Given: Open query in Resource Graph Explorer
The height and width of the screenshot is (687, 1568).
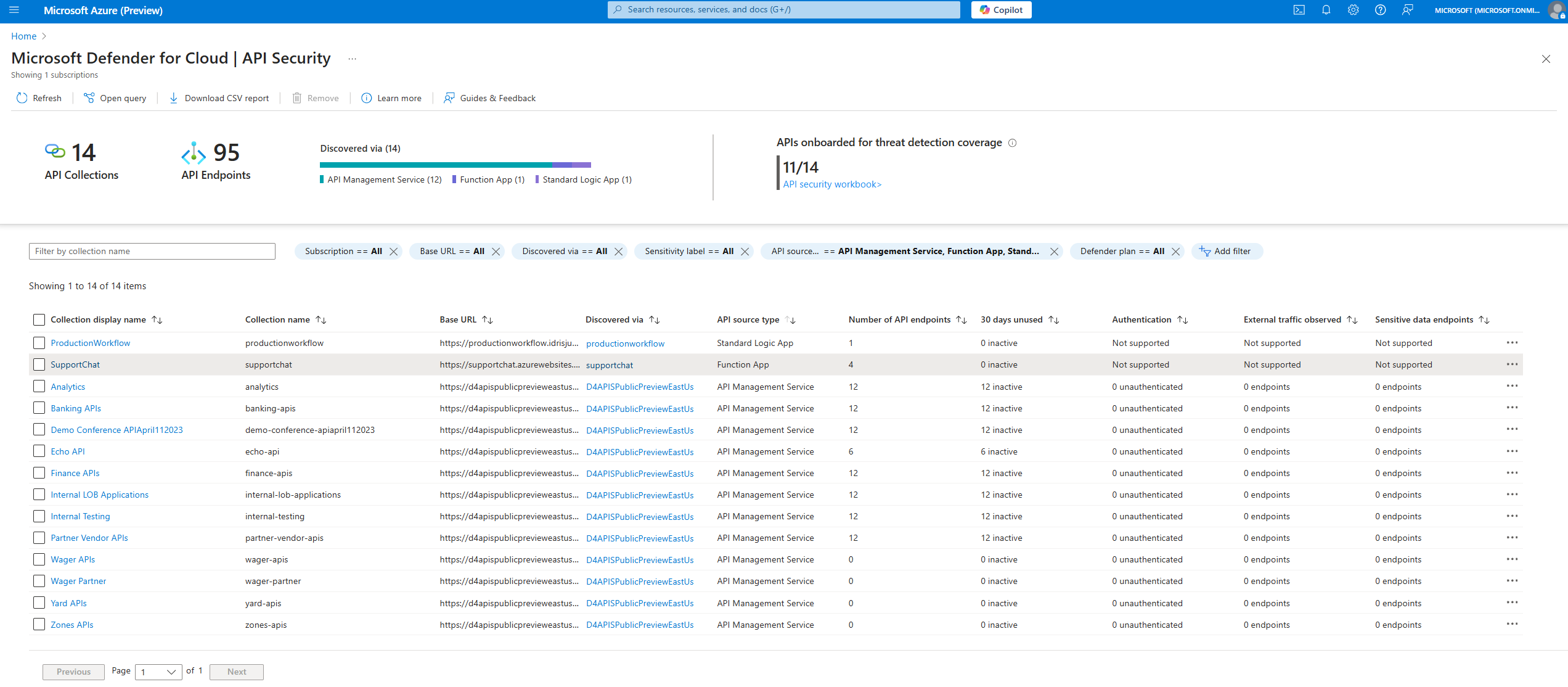Looking at the screenshot, I should (115, 97).
